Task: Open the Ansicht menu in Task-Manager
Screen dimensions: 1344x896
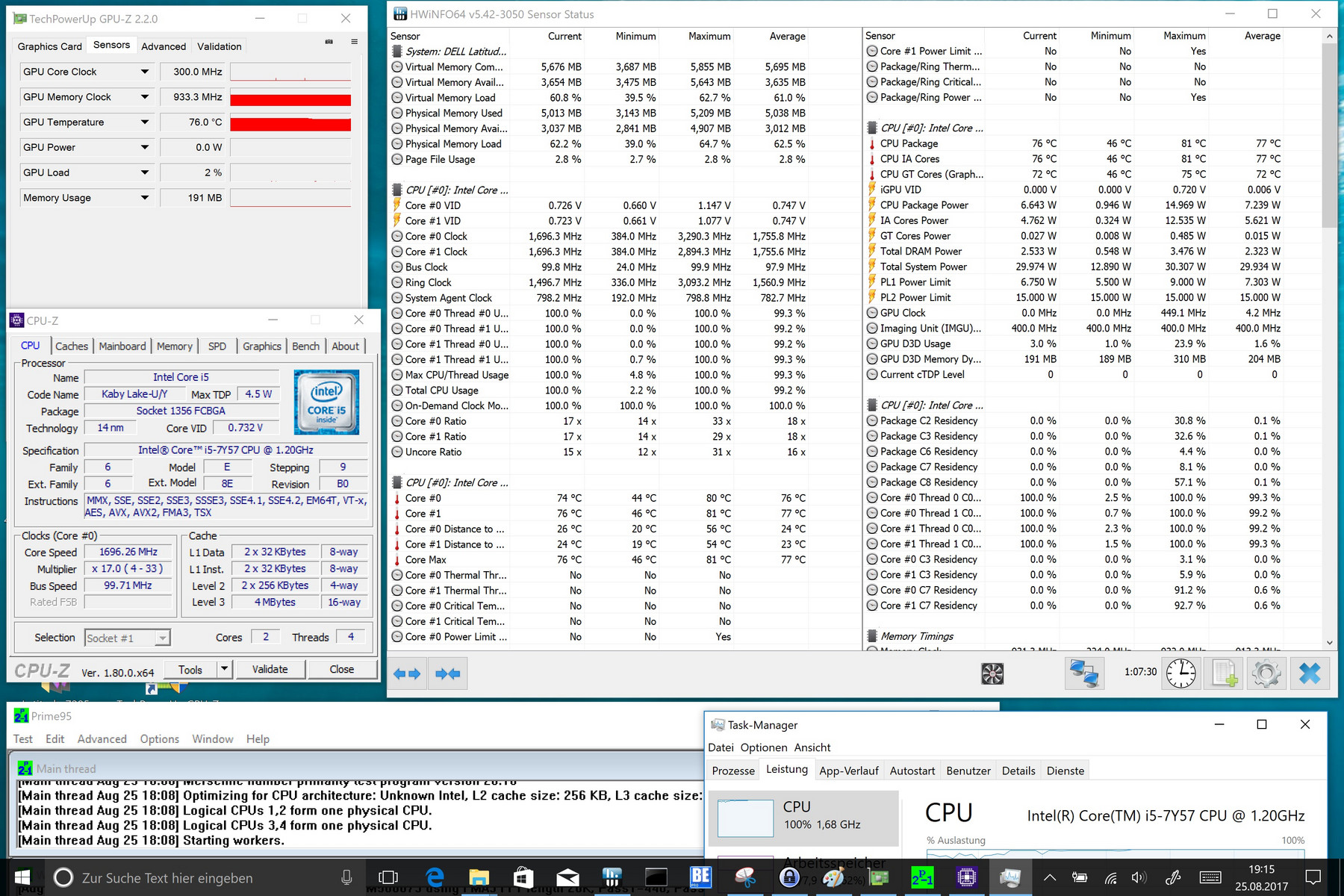Action: pos(812,747)
